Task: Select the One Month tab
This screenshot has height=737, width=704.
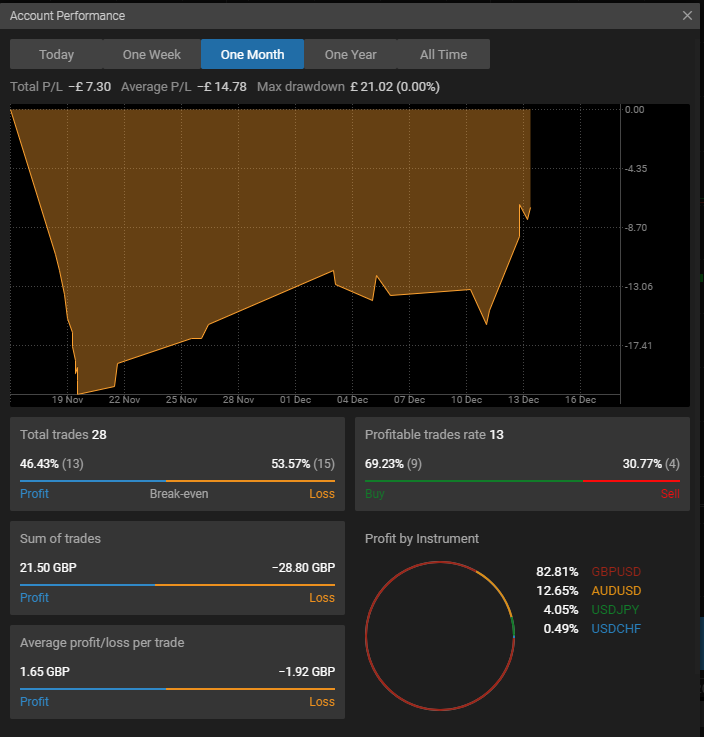Action: coord(252,55)
